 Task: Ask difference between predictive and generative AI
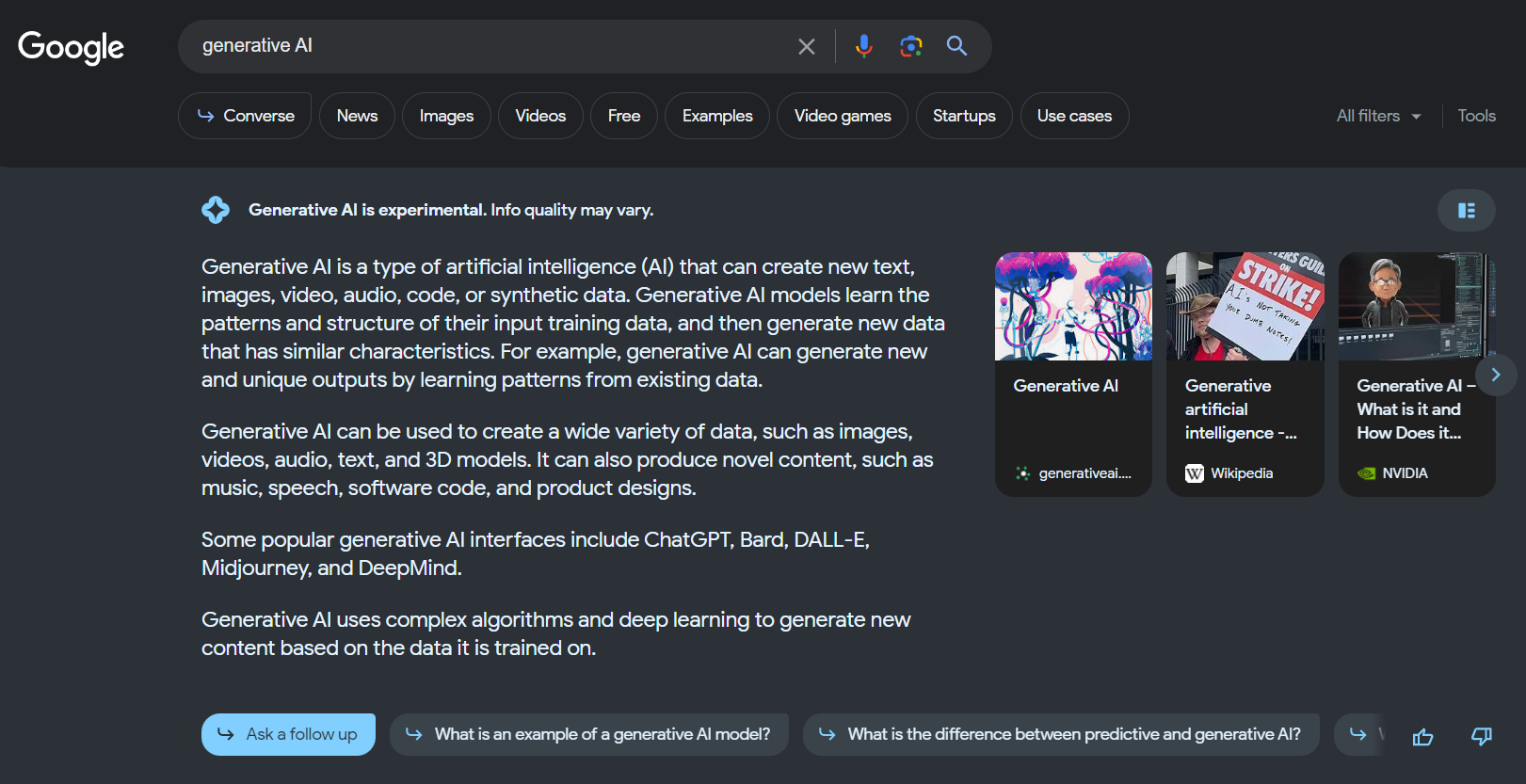pyautogui.click(x=1061, y=734)
